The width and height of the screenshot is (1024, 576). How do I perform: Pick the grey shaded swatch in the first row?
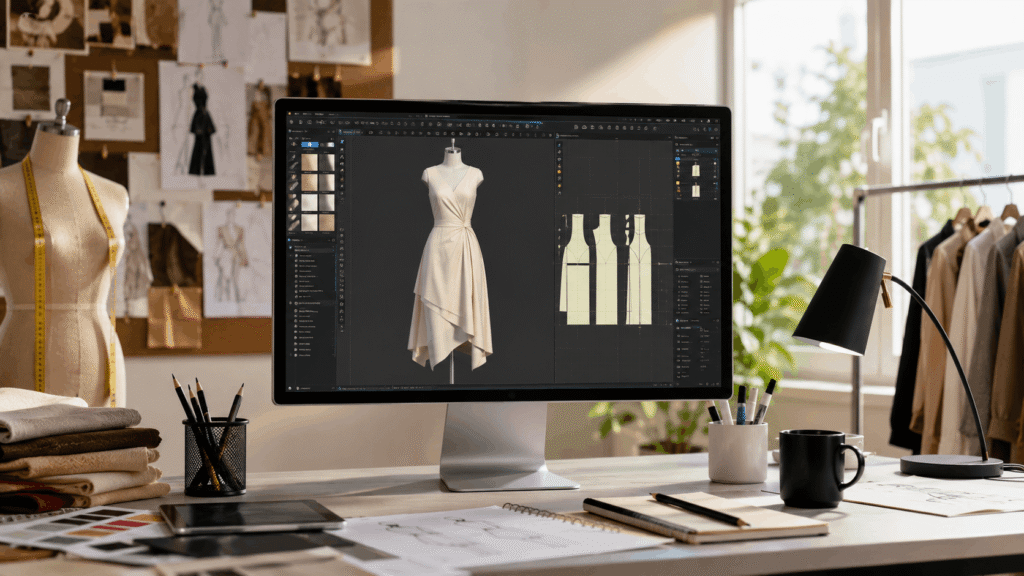click(x=327, y=163)
